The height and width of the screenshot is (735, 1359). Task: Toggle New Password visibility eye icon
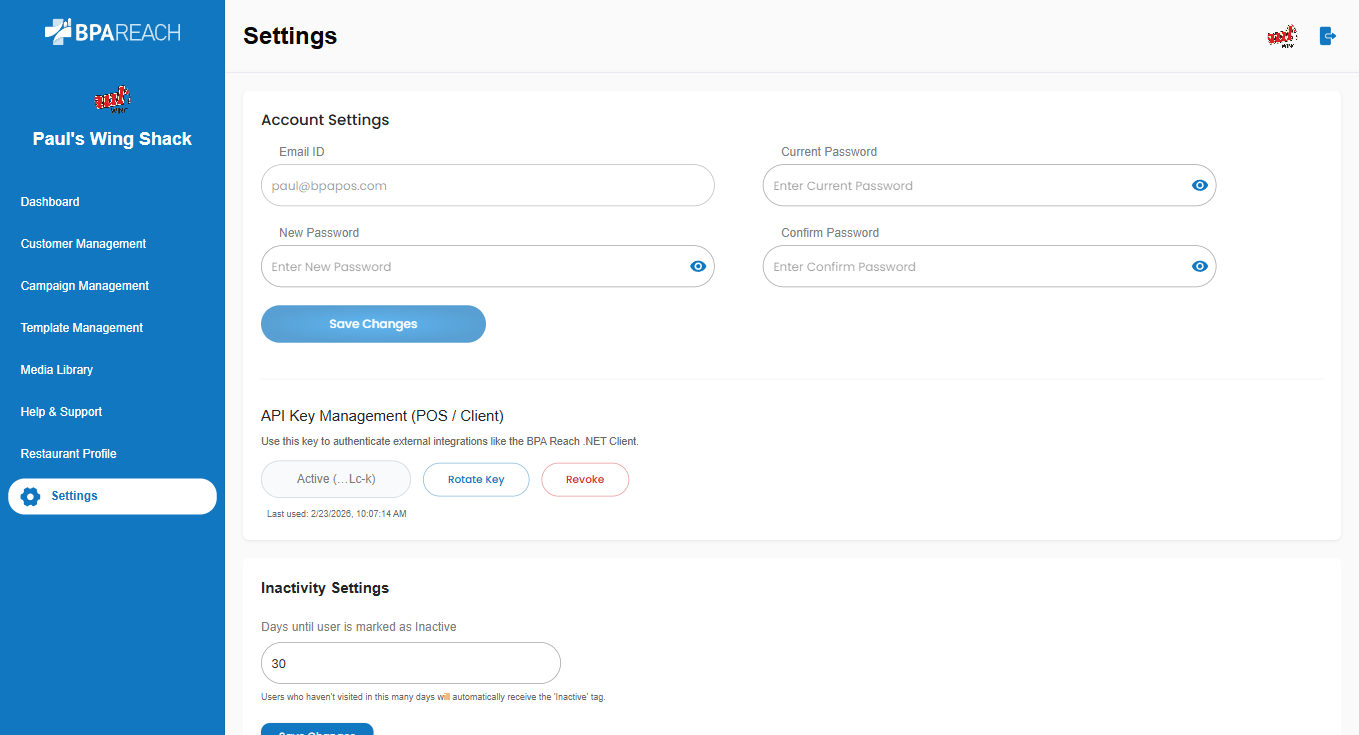[x=698, y=267]
